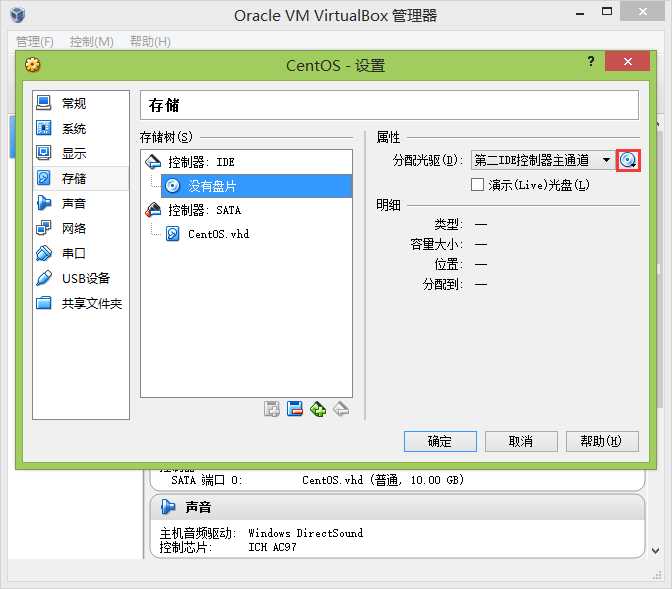672x589 pixels.
Task: Click the optical disc icon for 没有盘片
Action: click(x=172, y=186)
